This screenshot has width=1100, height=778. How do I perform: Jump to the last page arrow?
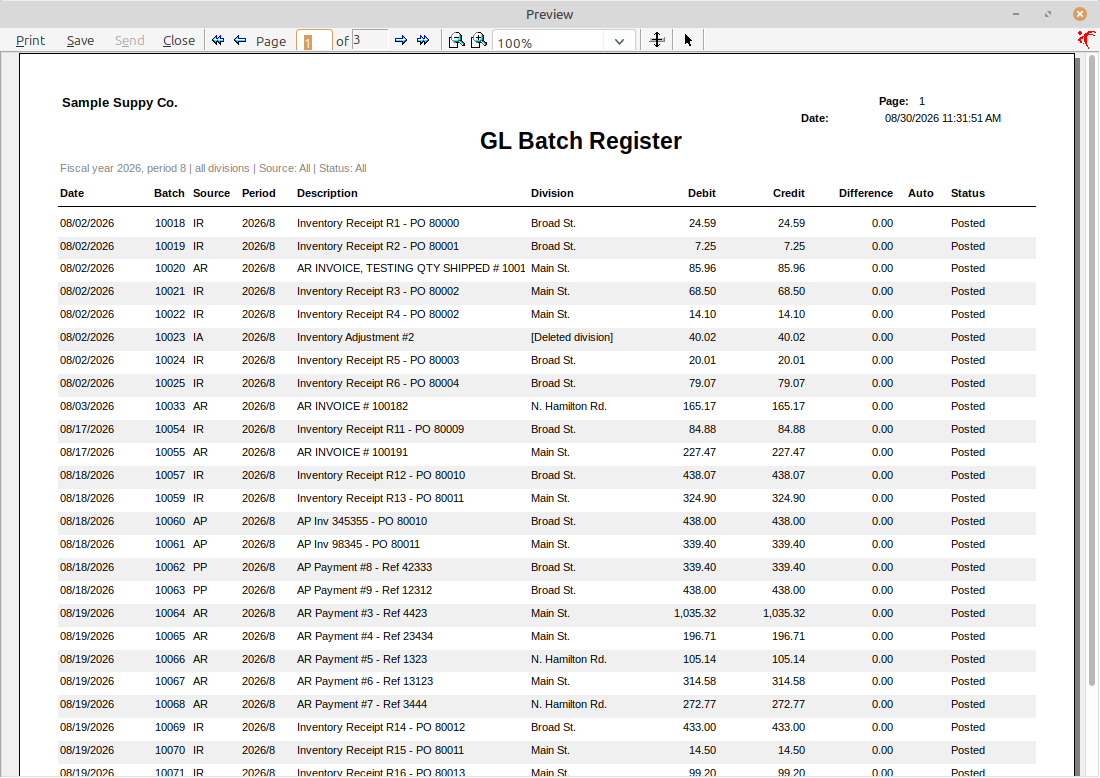(423, 40)
